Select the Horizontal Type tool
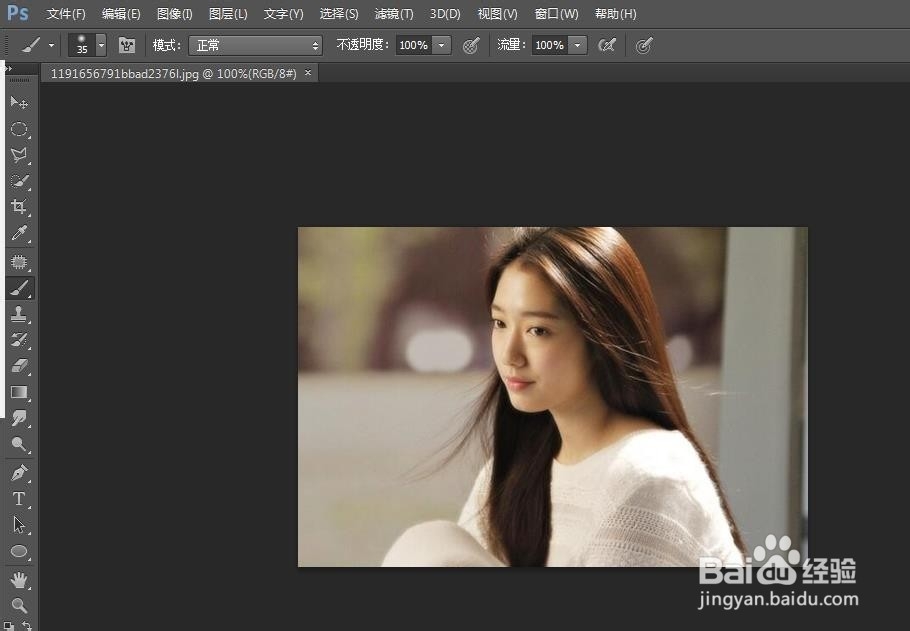Viewport: 910px width, 631px height. tap(19, 499)
